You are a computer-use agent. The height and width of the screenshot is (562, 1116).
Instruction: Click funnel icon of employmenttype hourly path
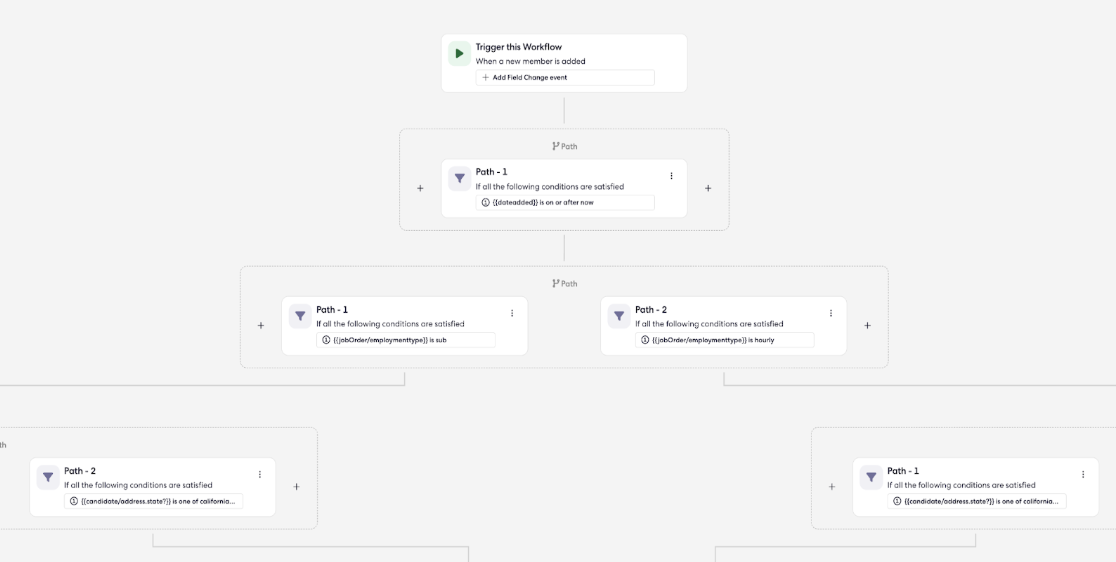point(618,316)
